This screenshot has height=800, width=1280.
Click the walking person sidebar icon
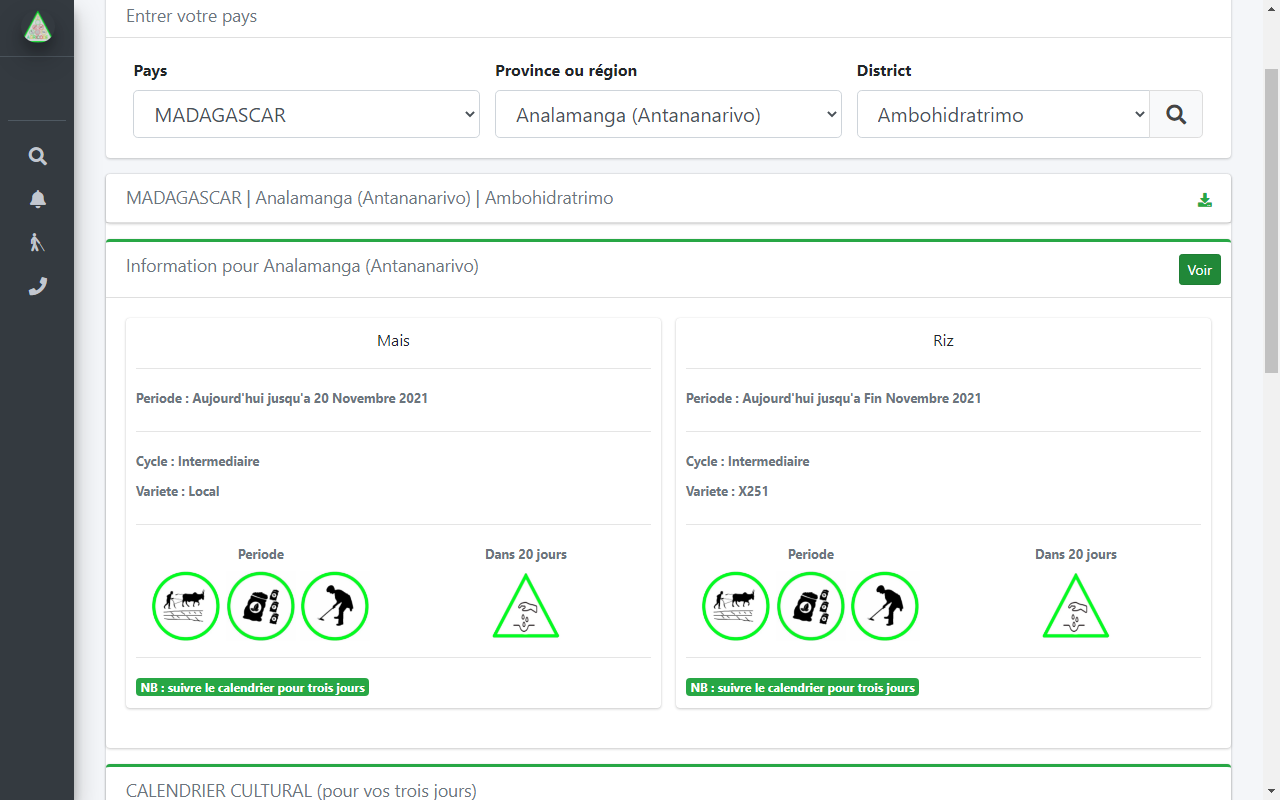tap(37, 242)
